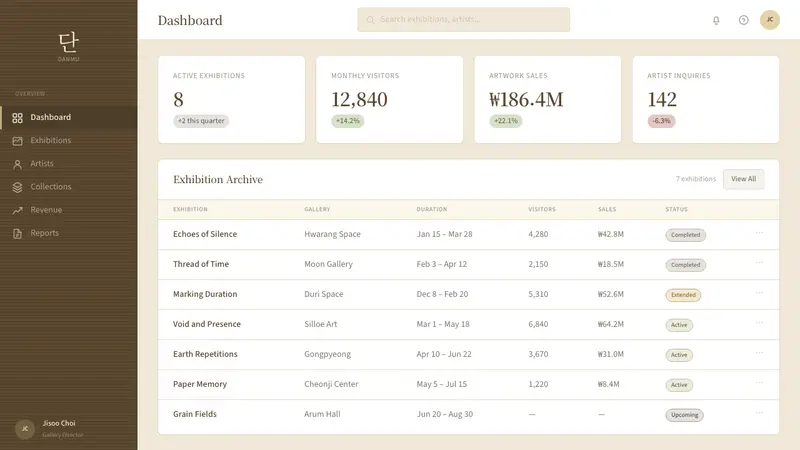Open the Echoes of Silence exhibition
This screenshot has width=800, height=450.
pos(205,234)
